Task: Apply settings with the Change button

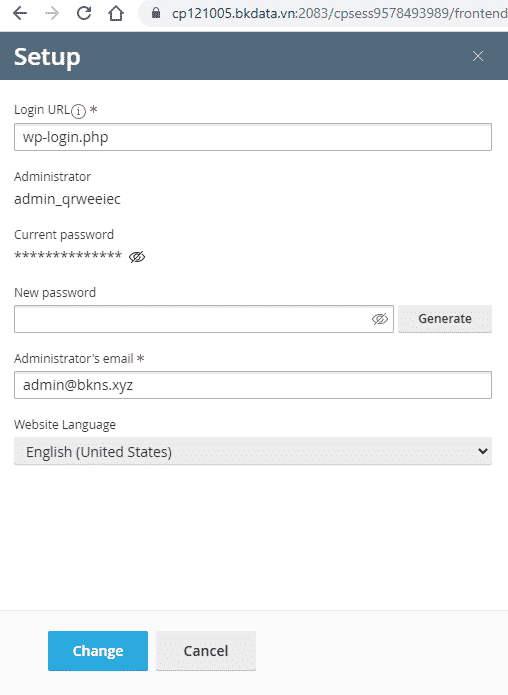Action: pyautogui.click(x=98, y=651)
